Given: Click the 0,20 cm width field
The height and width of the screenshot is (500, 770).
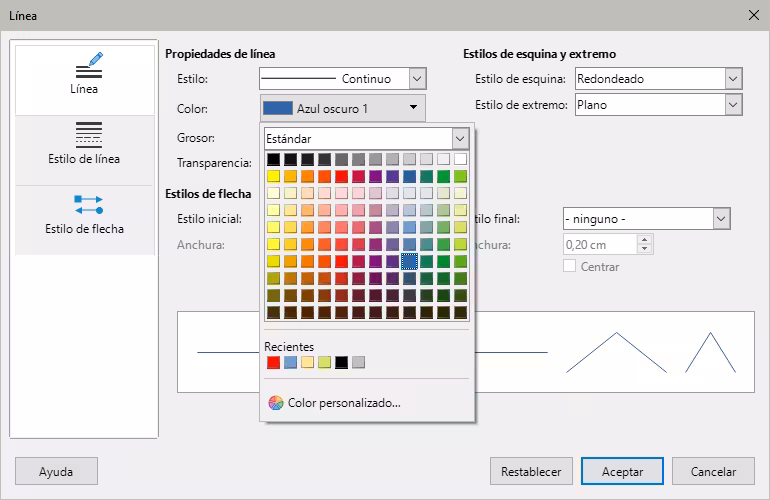Looking at the screenshot, I should click(x=600, y=245).
